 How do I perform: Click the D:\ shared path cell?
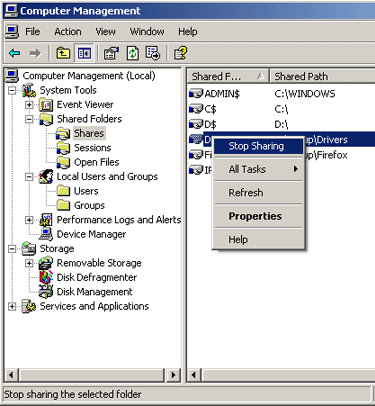281,124
